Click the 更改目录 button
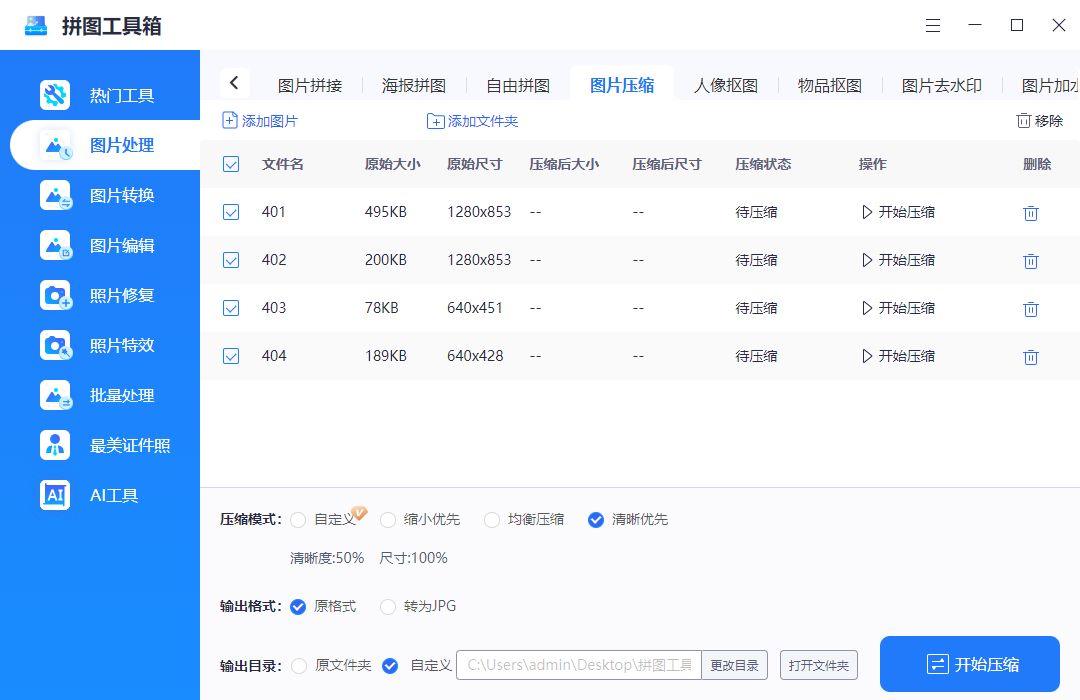 [734, 665]
